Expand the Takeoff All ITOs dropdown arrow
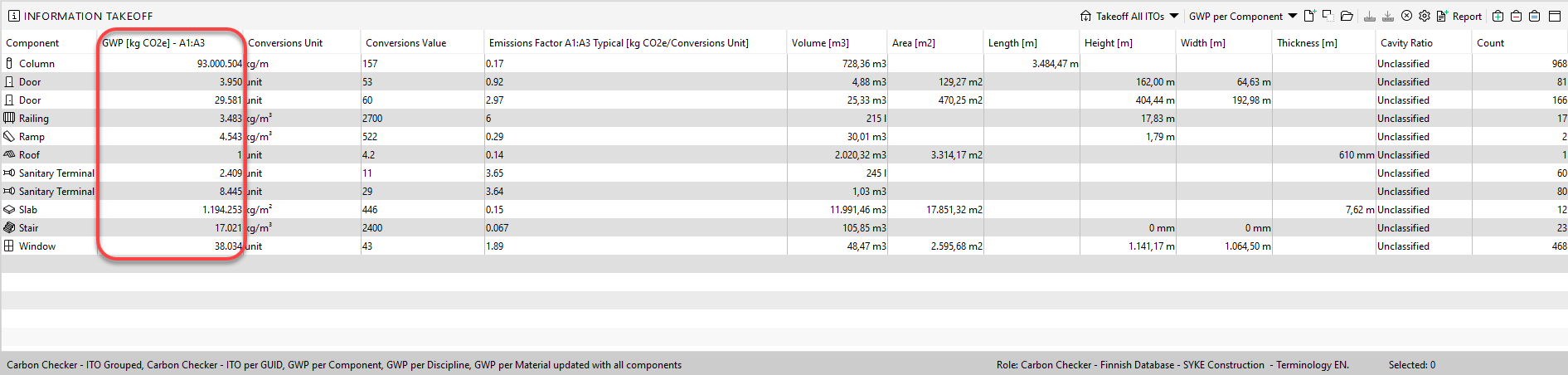Image resolution: width=1568 pixels, height=375 pixels. tap(1174, 16)
